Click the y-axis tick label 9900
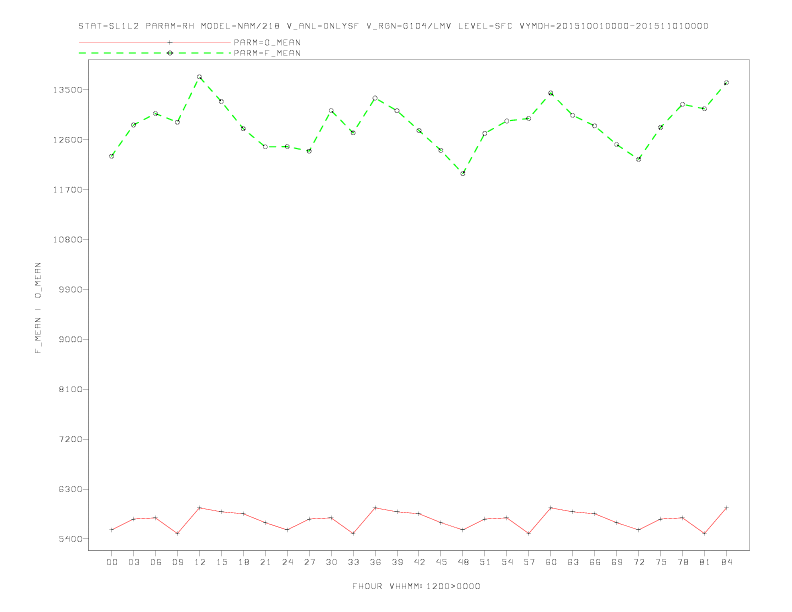This screenshot has height=612, width=792. [x=70, y=289]
